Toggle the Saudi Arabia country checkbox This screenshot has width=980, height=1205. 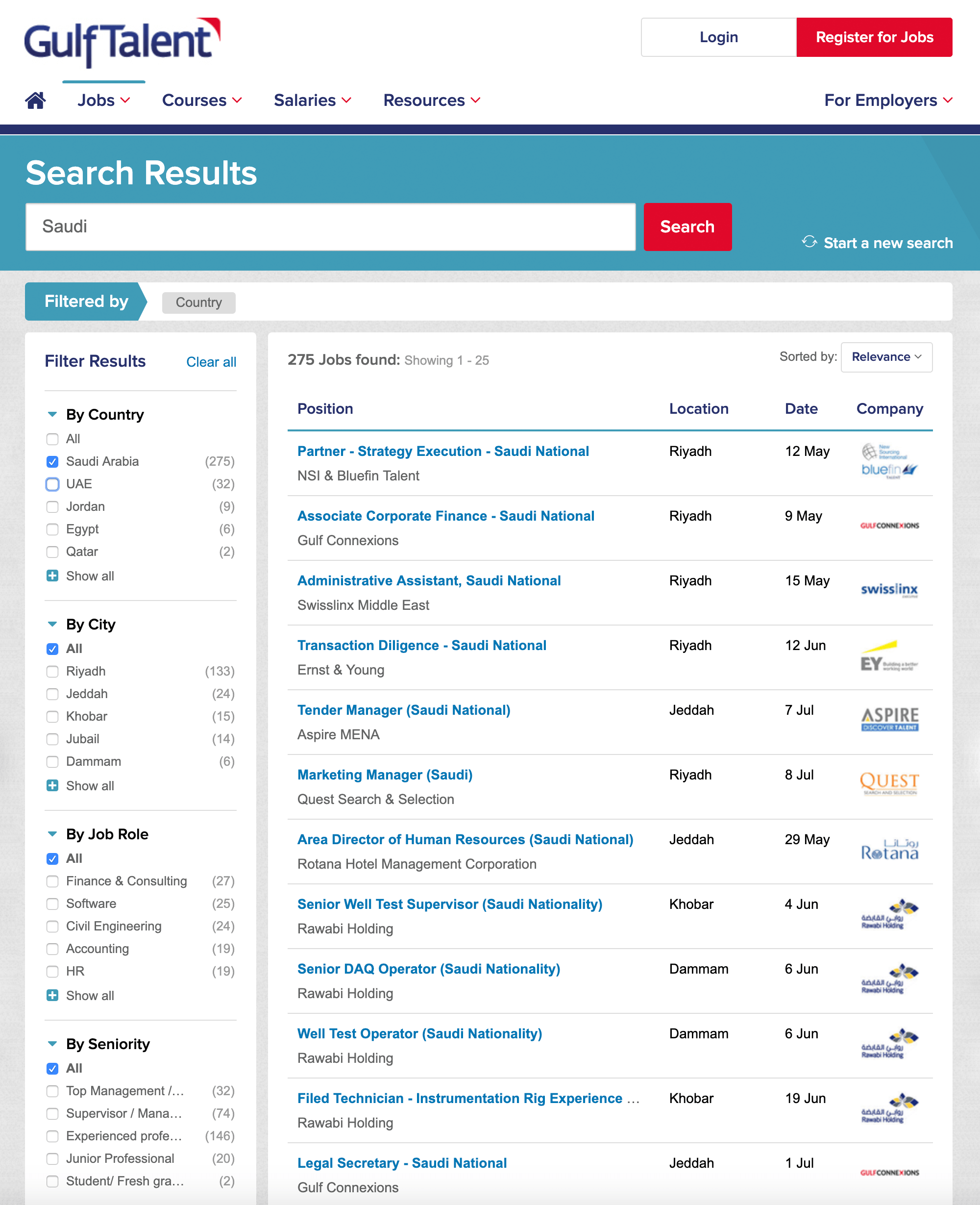click(51, 461)
